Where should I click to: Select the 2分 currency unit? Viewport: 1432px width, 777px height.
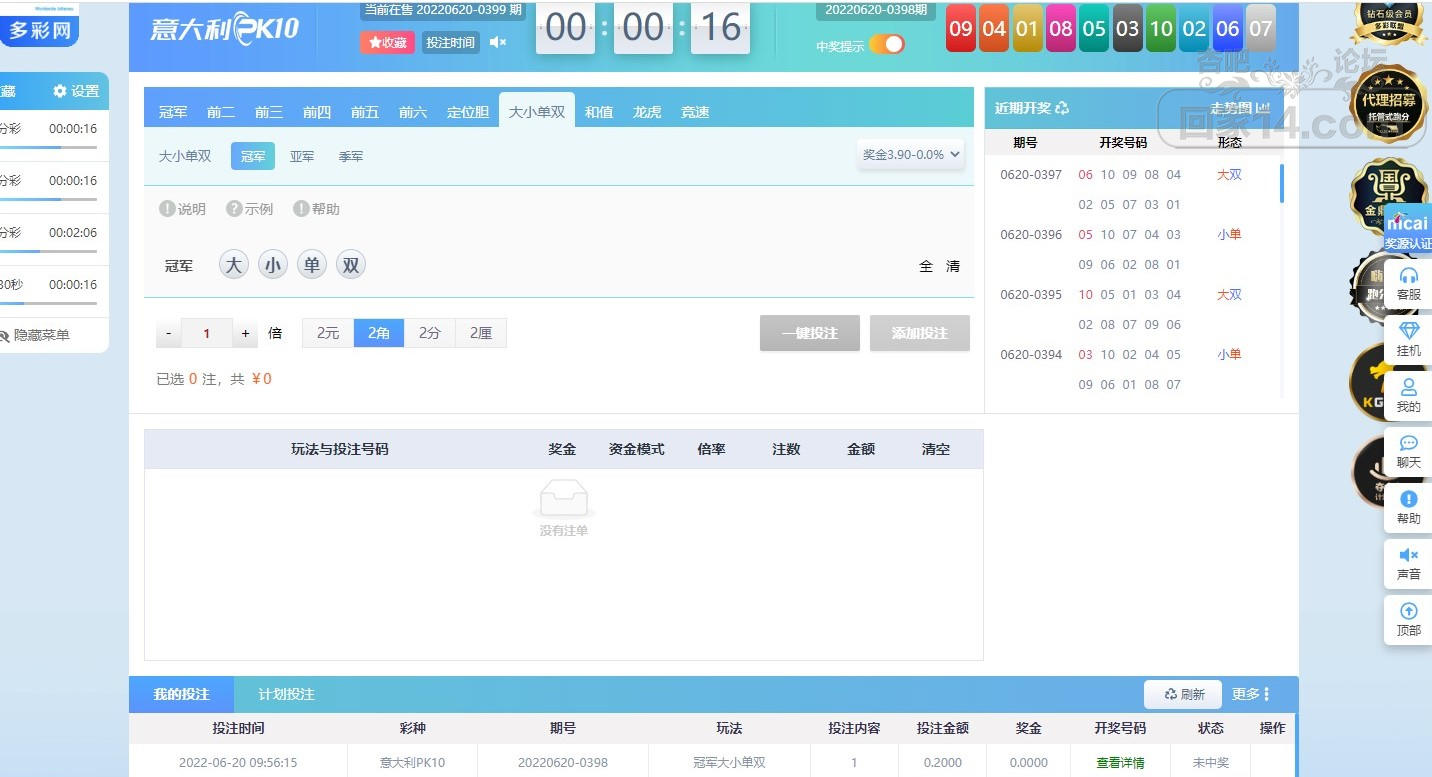click(x=430, y=333)
